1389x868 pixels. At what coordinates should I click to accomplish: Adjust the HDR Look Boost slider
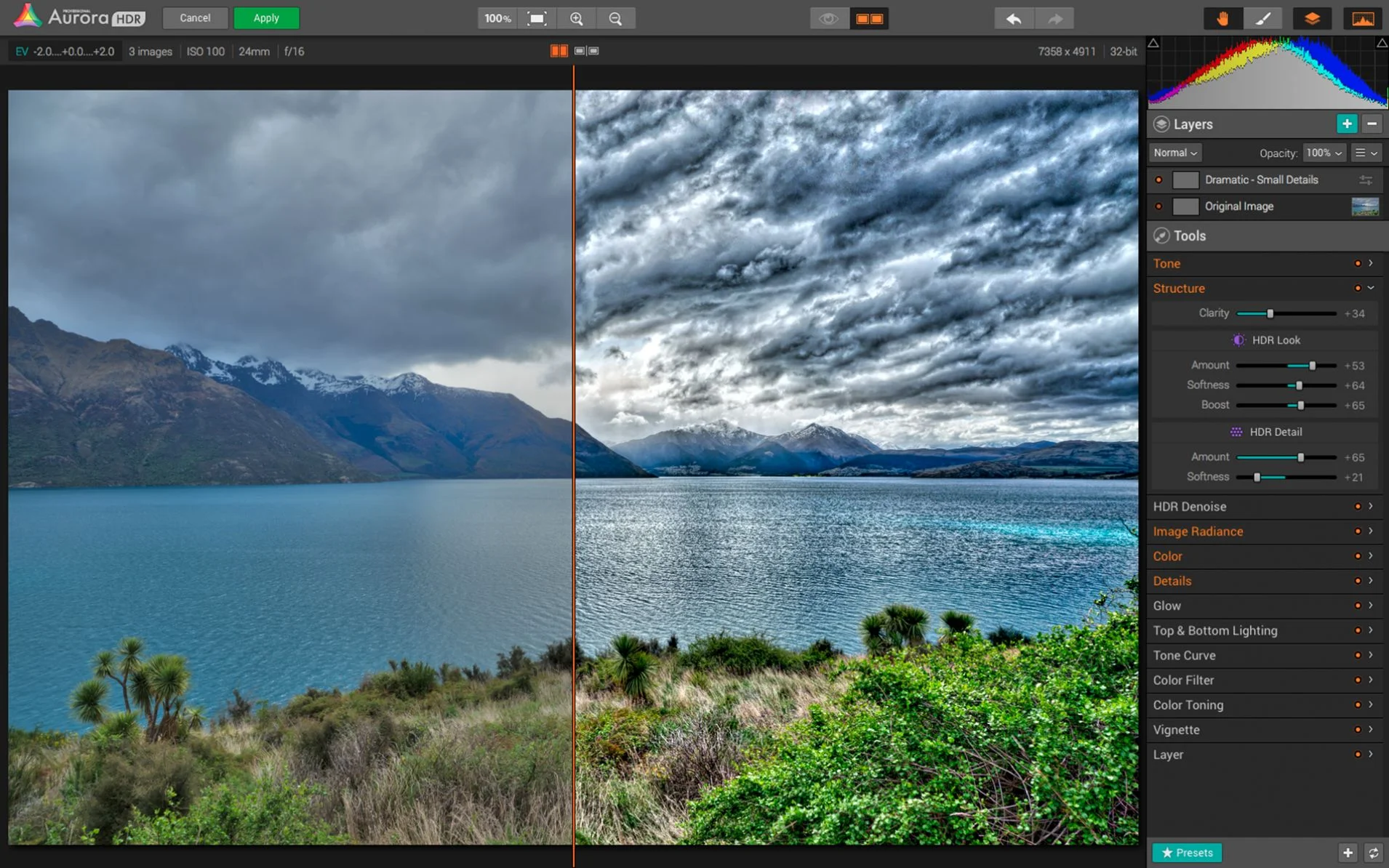(1300, 405)
